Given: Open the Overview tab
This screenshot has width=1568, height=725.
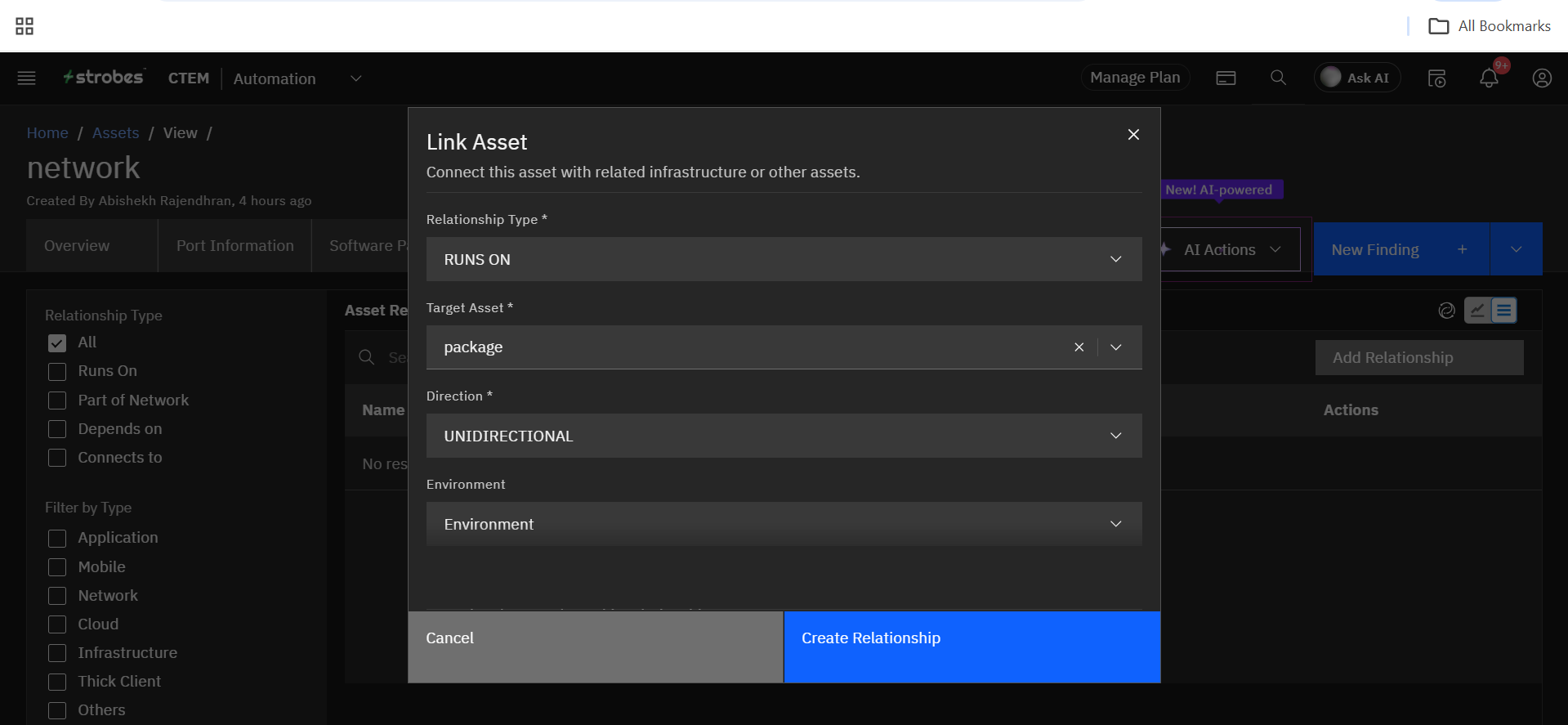Looking at the screenshot, I should coord(77,246).
